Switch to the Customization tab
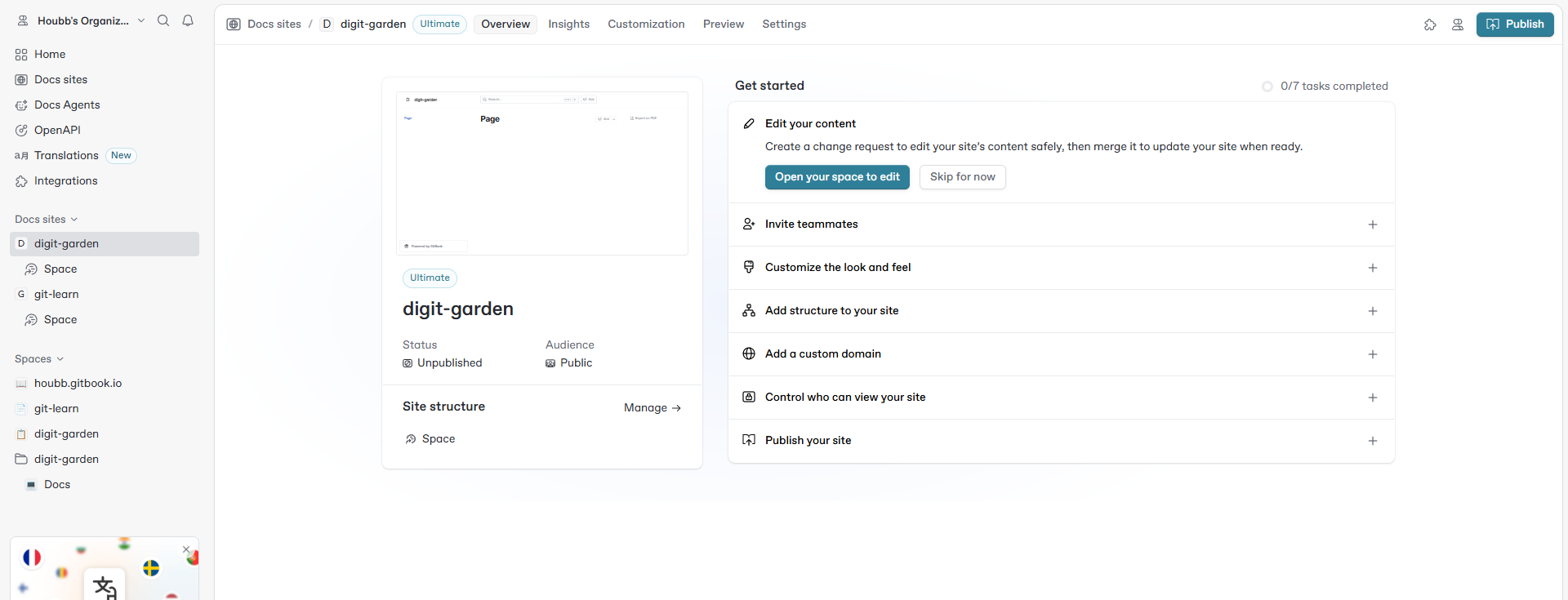 [x=646, y=24]
